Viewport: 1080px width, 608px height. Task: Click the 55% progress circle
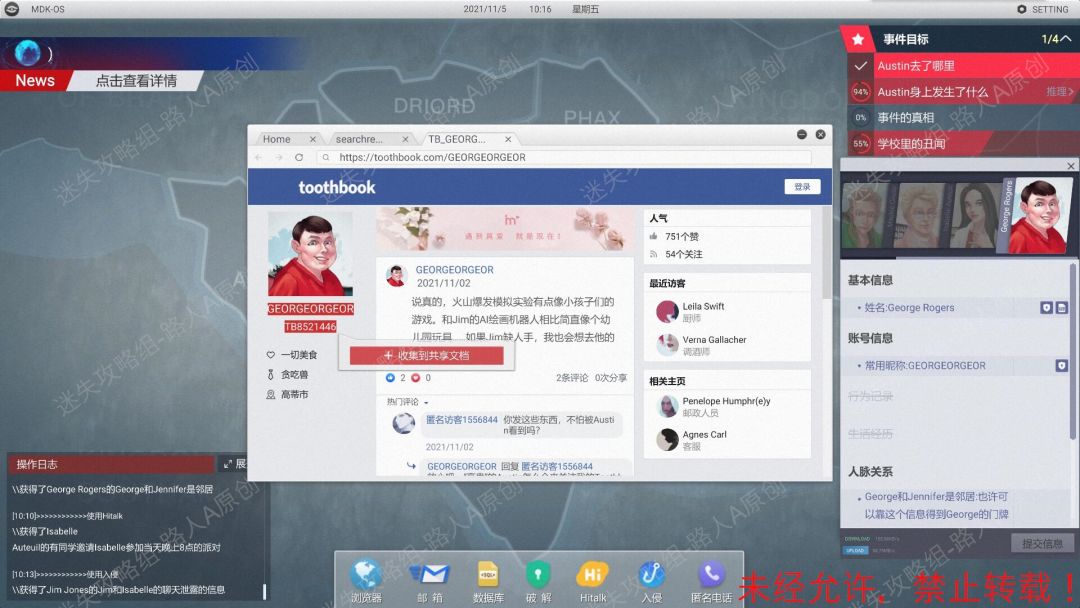tap(860, 144)
